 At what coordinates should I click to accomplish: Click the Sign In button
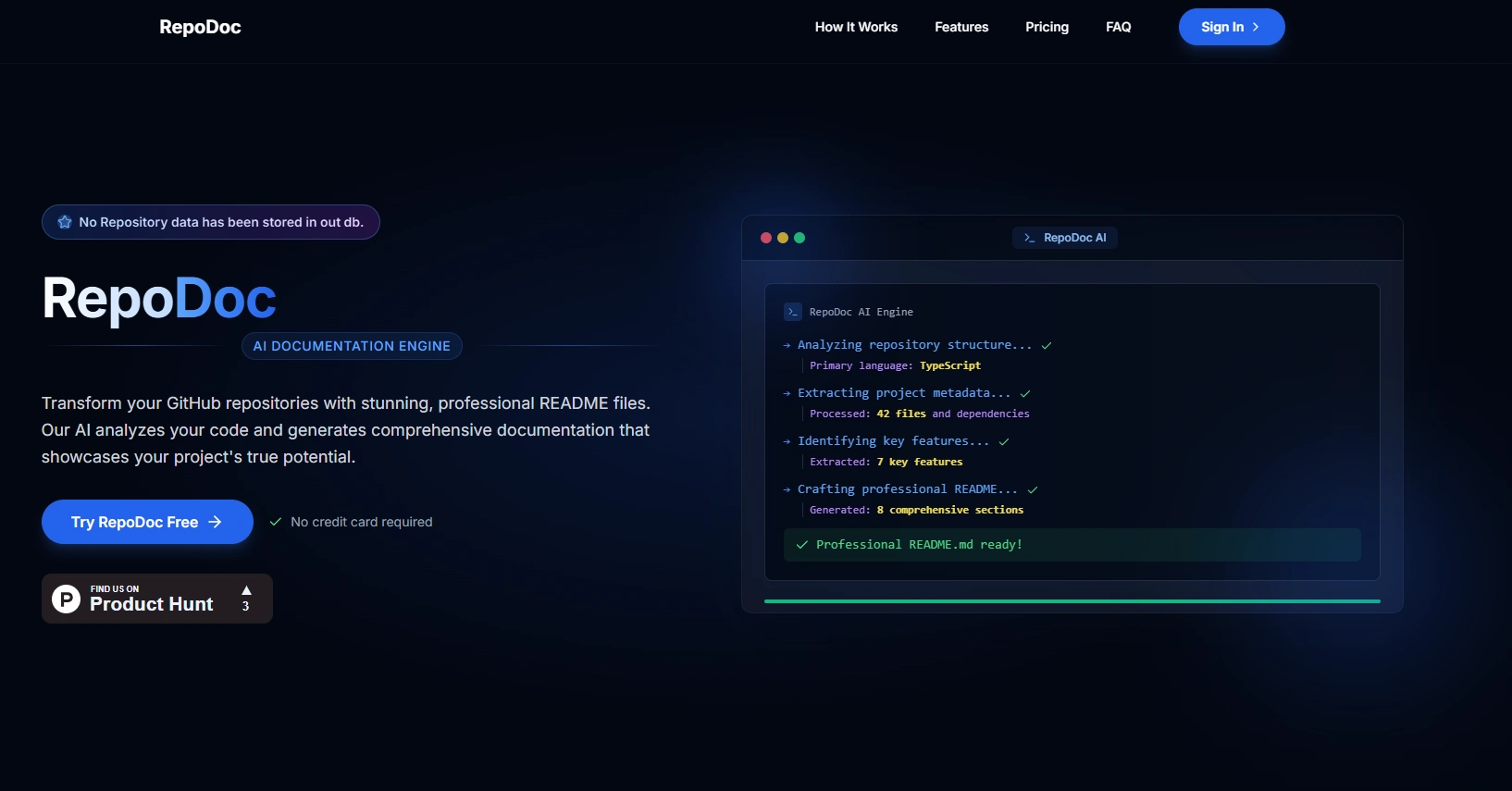pyautogui.click(x=1232, y=27)
